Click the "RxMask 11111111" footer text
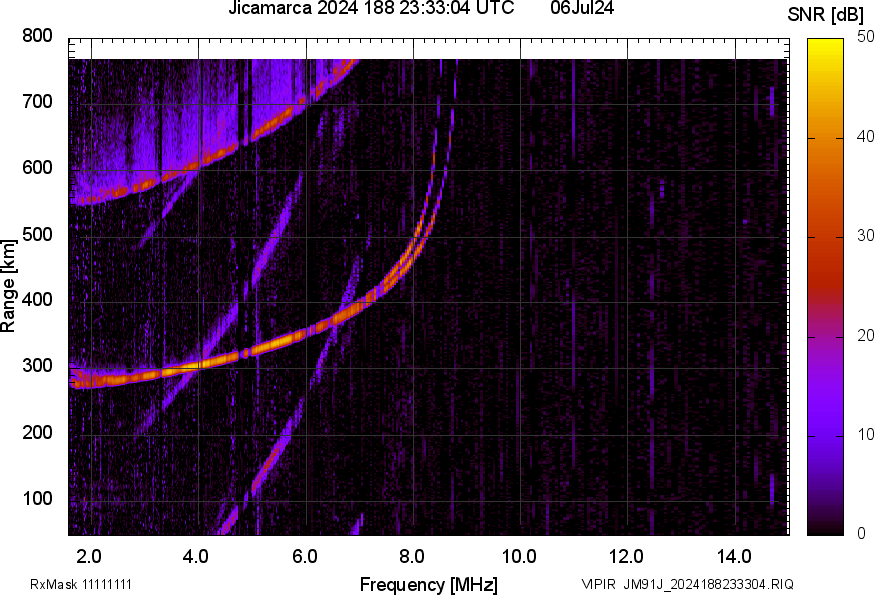Viewport: 874px width, 595px height. point(81,584)
